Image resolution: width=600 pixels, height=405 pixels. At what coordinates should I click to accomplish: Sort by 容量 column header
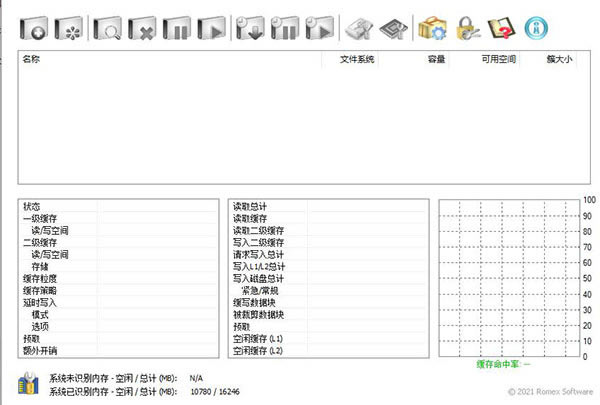[413, 59]
